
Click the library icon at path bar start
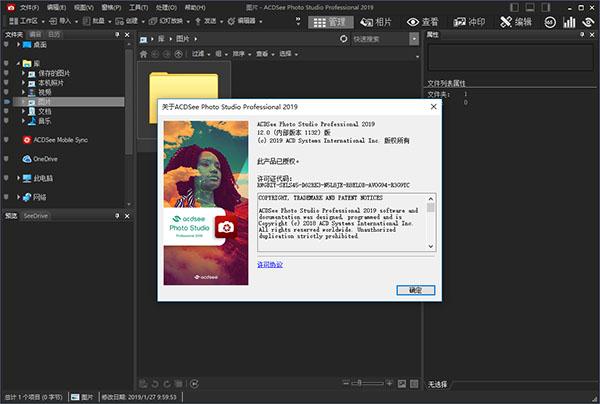tap(143, 39)
